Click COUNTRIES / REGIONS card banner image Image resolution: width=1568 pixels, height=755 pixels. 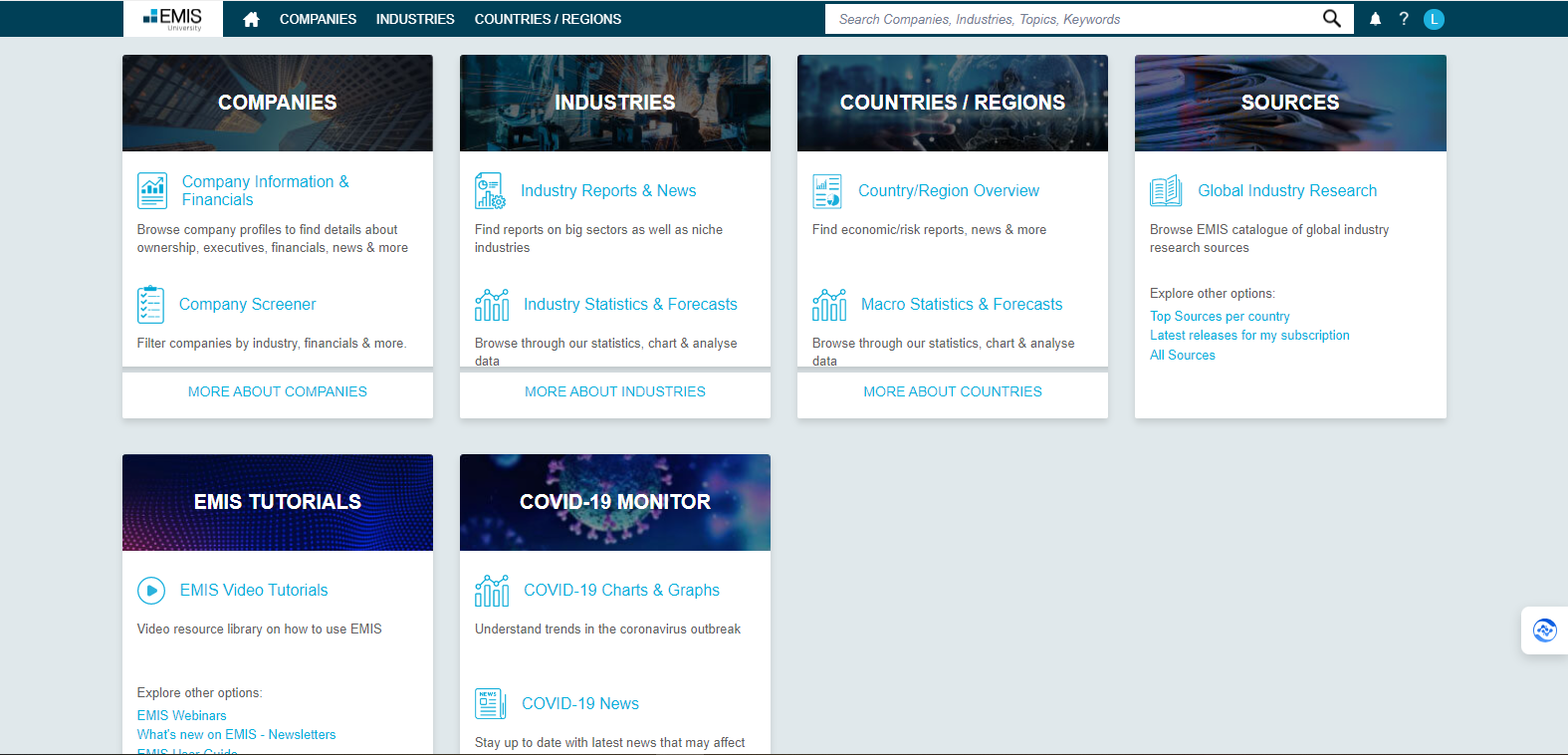tap(953, 103)
